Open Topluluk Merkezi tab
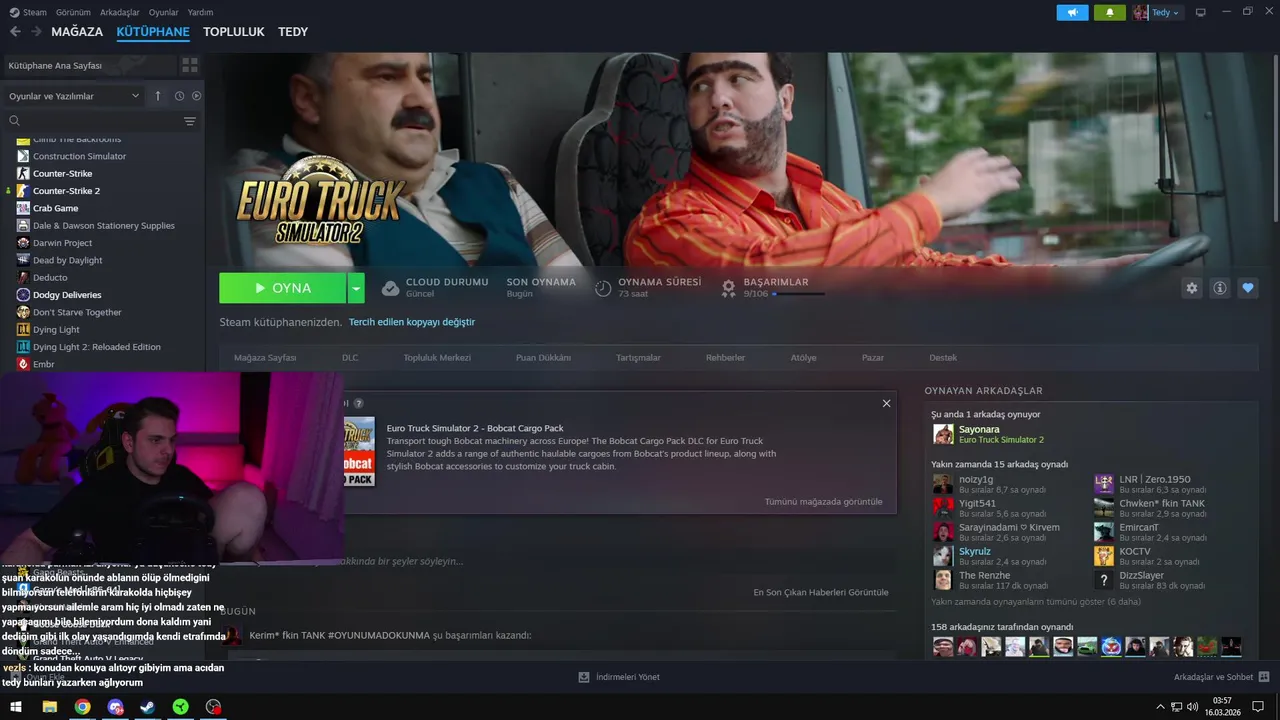 [x=437, y=357]
